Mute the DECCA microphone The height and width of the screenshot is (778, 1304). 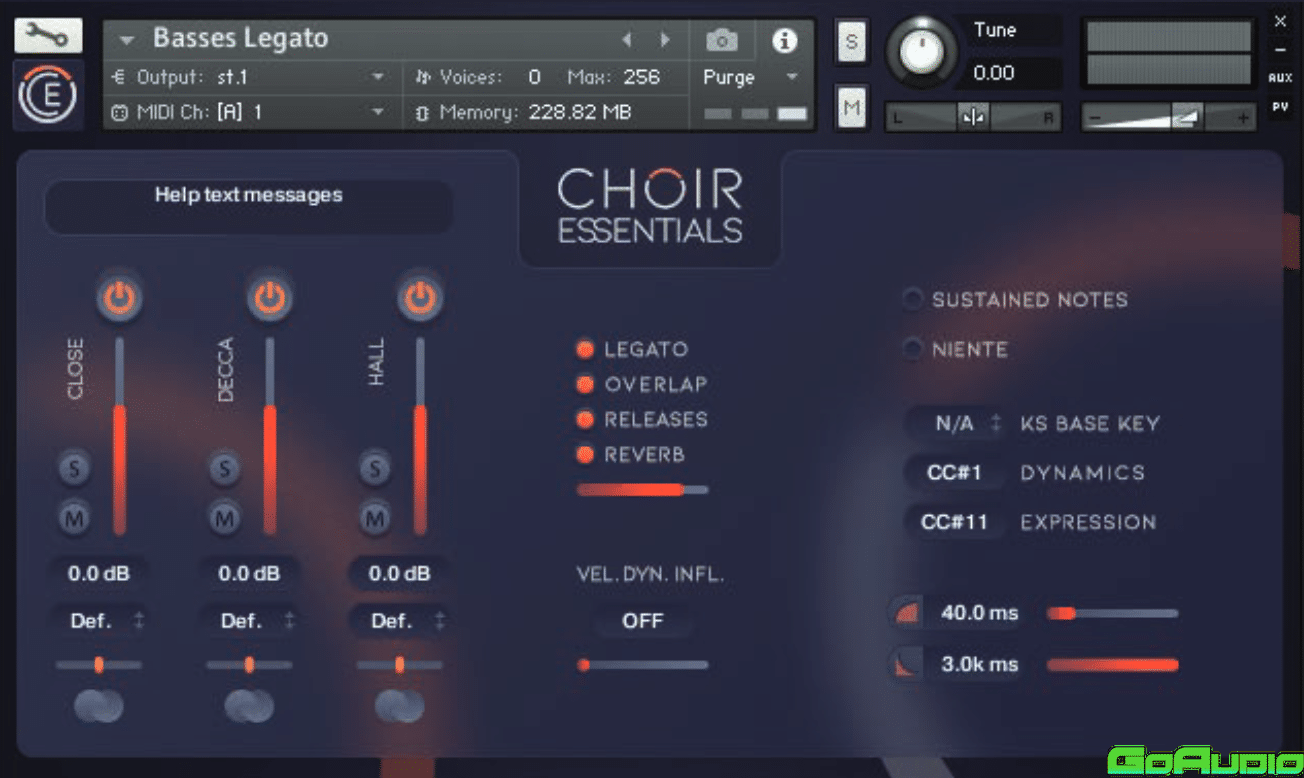(x=225, y=518)
